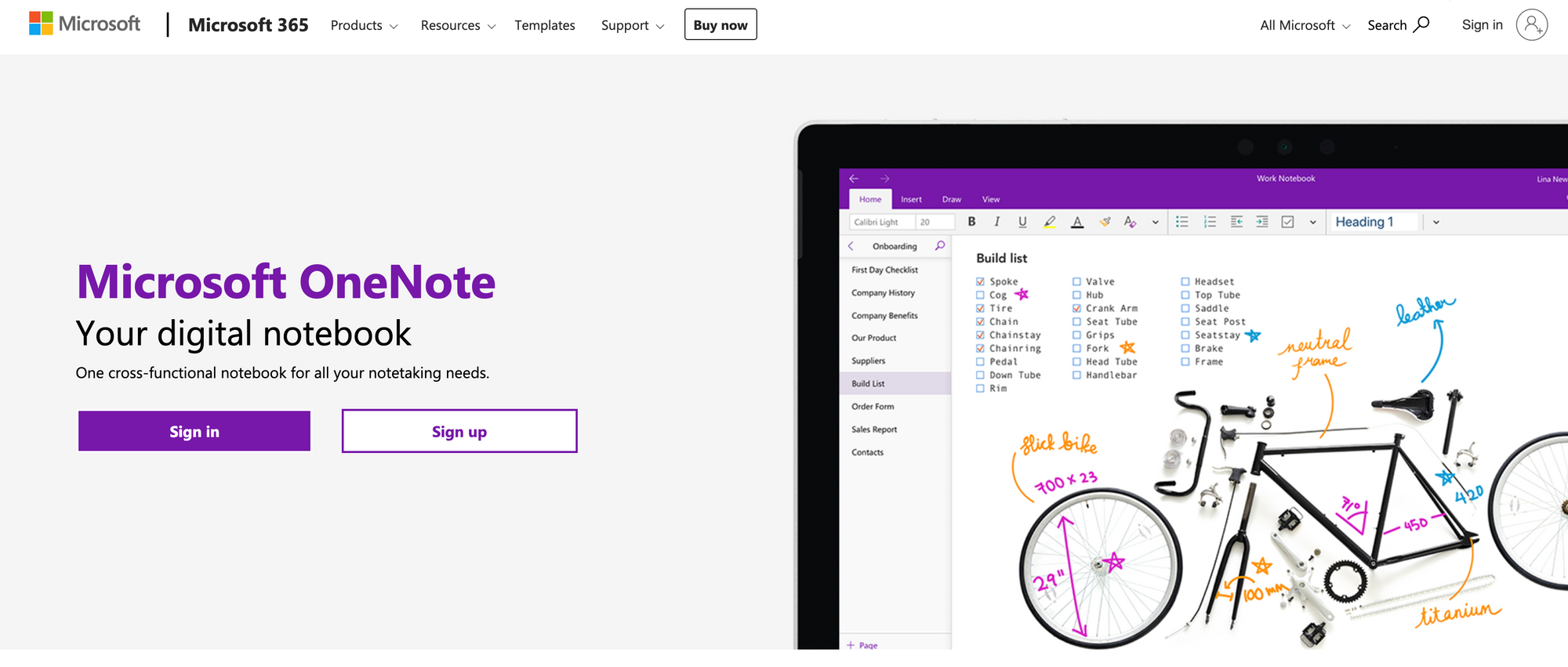The height and width of the screenshot is (667, 1568).
Task: Increase the paragraph indent
Action: pyautogui.click(x=1261, y=222)
